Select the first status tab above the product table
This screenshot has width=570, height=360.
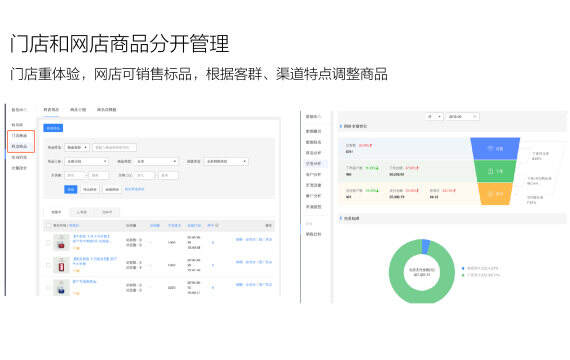tap(56, 212)
